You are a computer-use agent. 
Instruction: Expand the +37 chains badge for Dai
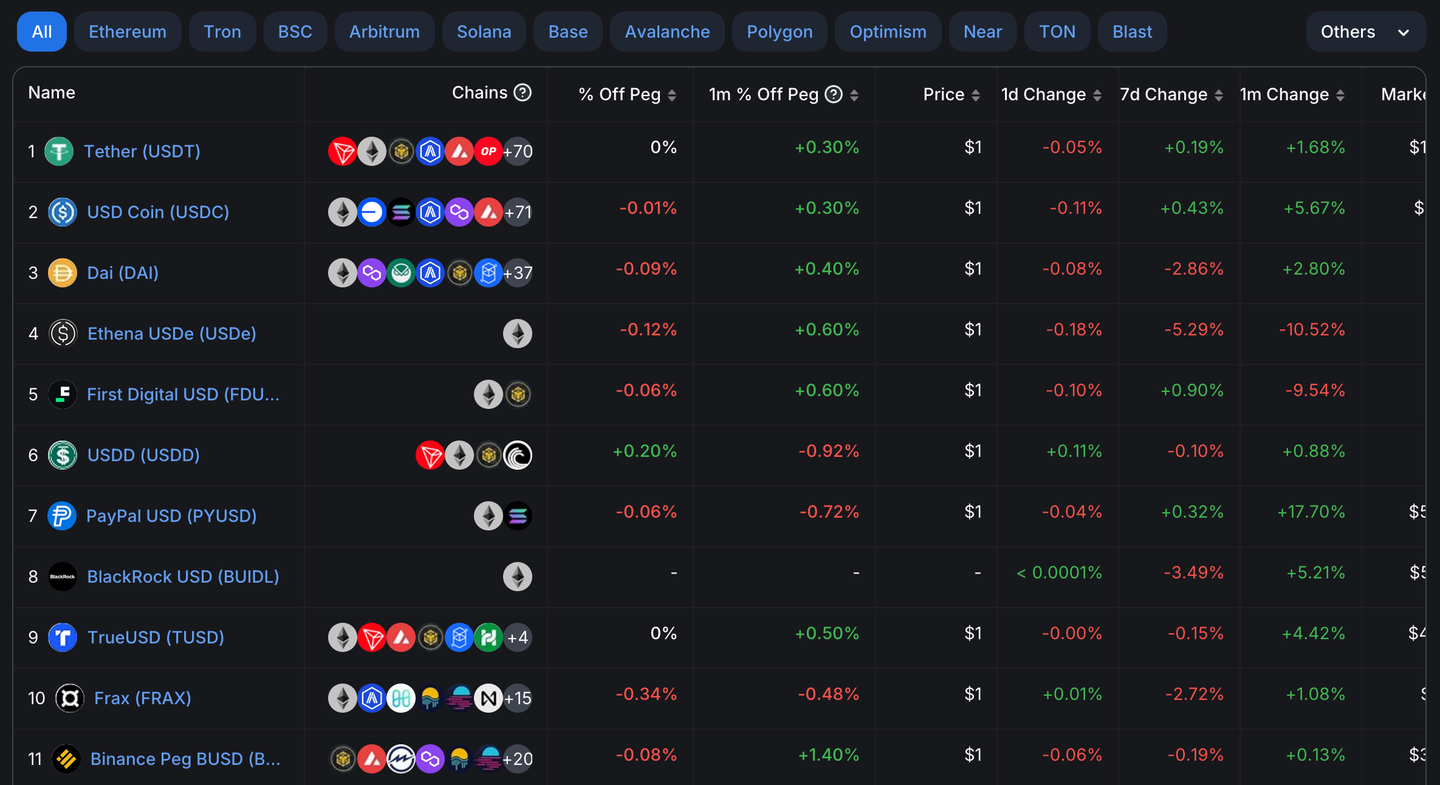coord(517,273)
